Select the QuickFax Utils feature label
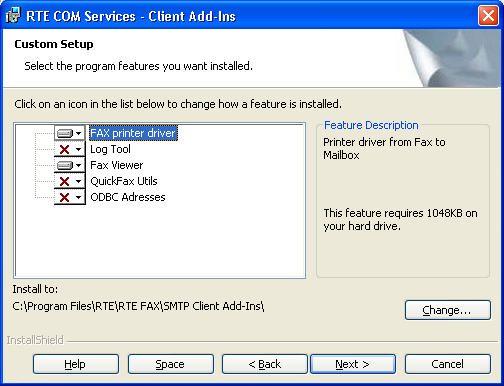This screenshot has width=504, height=386. pos(124,181)
